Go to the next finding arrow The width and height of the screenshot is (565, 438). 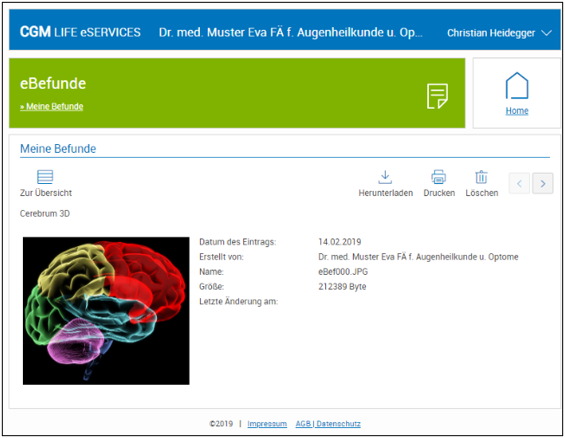(x=543, y=184)
